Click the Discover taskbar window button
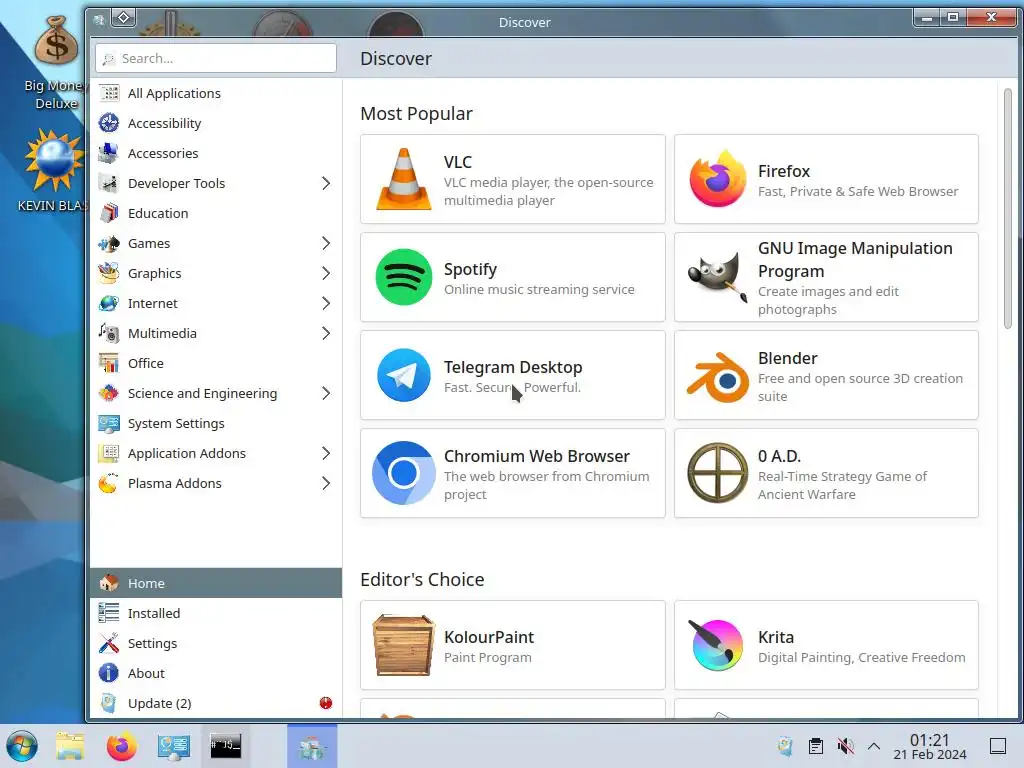The height and width of the screenshot is (768, 1024). pyautogui.click(x=312, y=746)
